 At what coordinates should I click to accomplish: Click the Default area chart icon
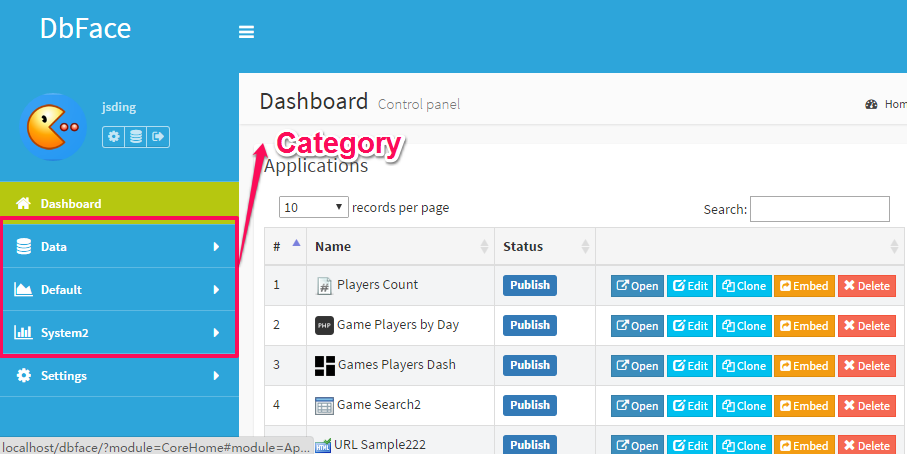tap(24, 289)
